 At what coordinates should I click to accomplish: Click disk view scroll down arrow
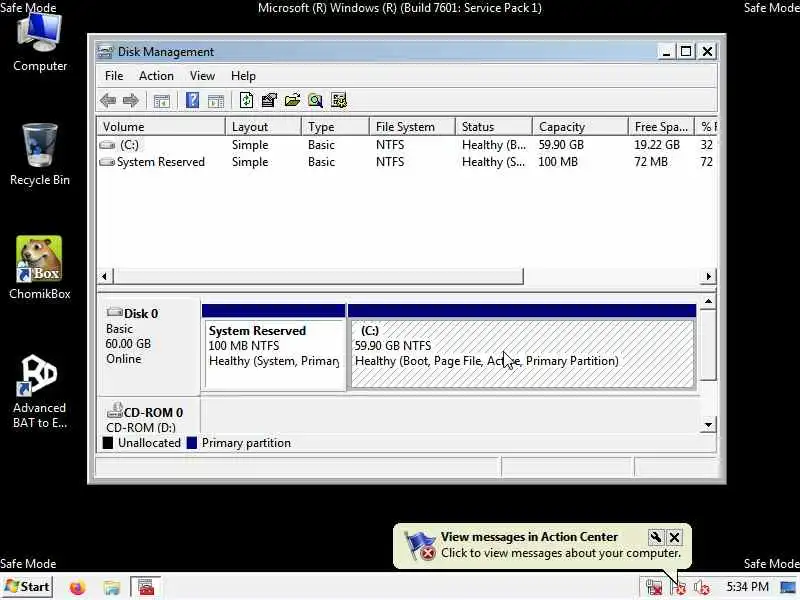[x=708, y=424]
